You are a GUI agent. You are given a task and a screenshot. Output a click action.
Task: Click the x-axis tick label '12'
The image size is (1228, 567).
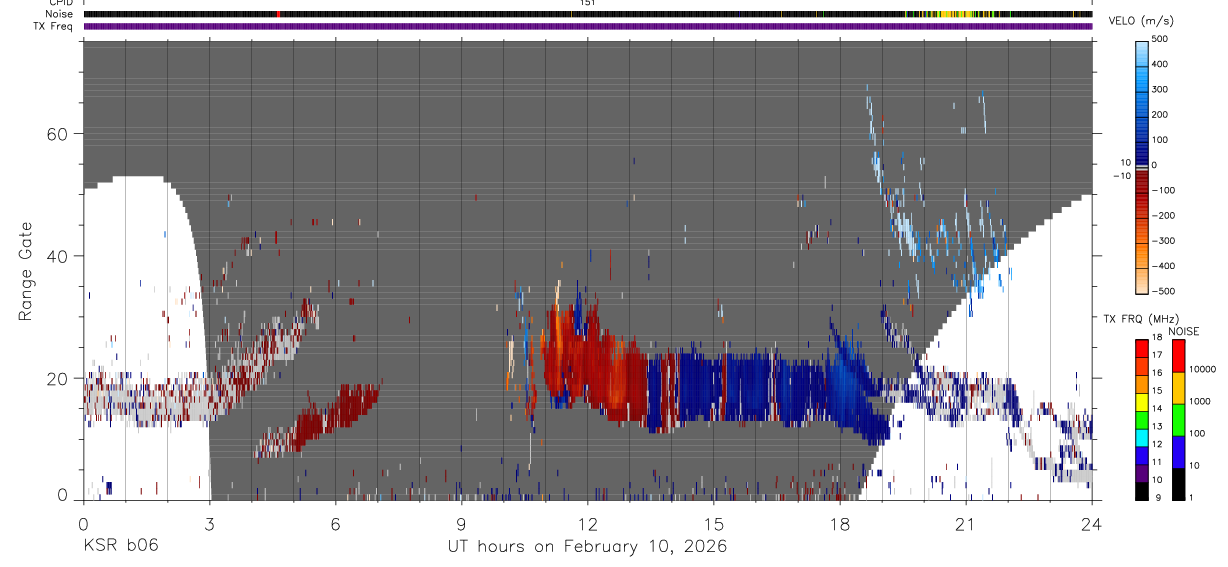(588, 523)
